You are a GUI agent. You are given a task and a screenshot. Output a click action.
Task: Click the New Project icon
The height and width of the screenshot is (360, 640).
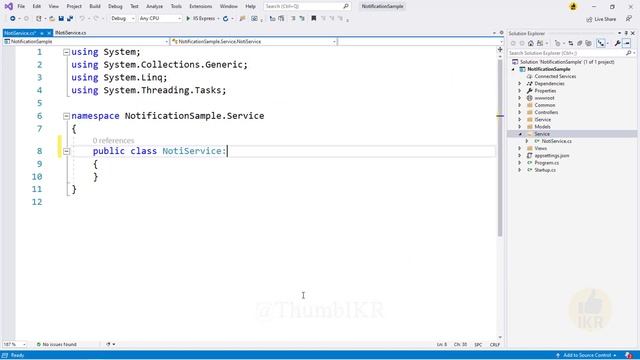(39, 18)
